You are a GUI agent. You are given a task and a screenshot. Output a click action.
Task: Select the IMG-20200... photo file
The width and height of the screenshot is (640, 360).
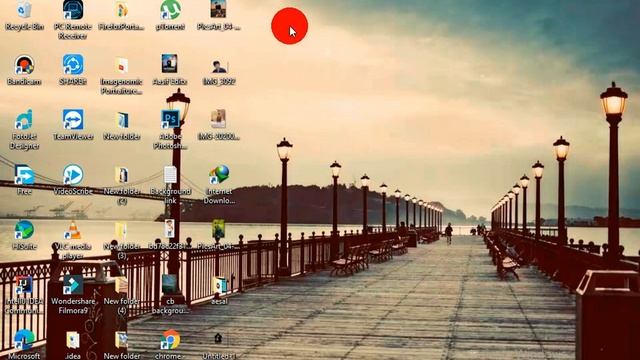(218, 119)
